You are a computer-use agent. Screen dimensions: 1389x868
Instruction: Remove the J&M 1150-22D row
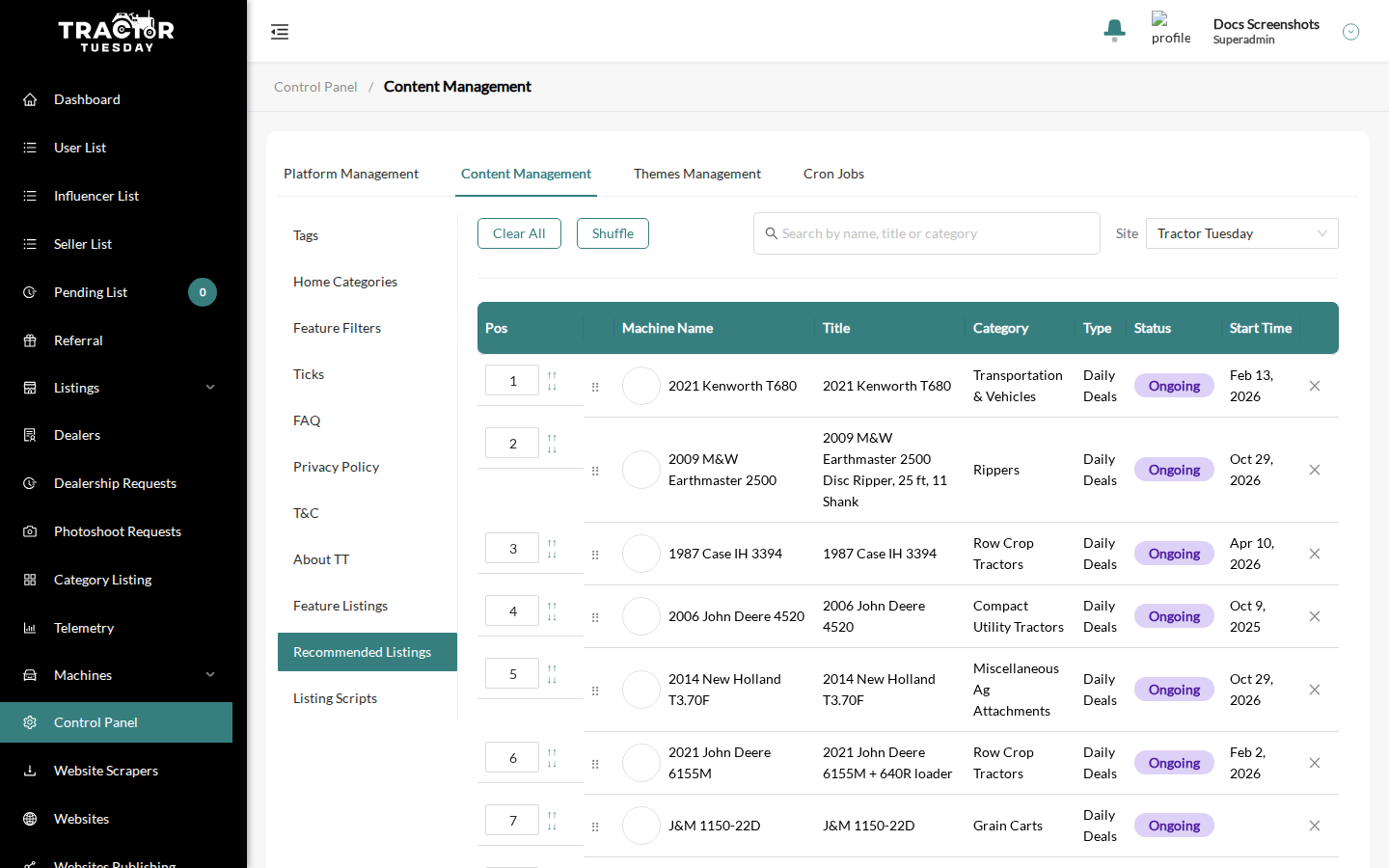click(1315, 826)
